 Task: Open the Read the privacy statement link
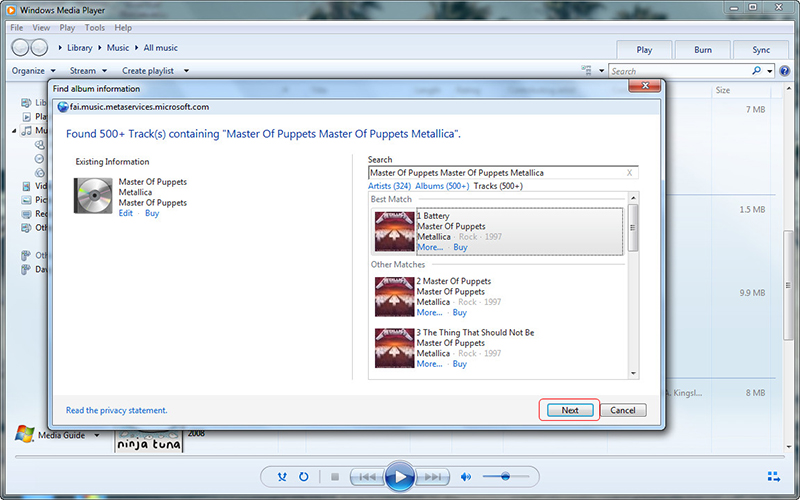pos(116,410)
